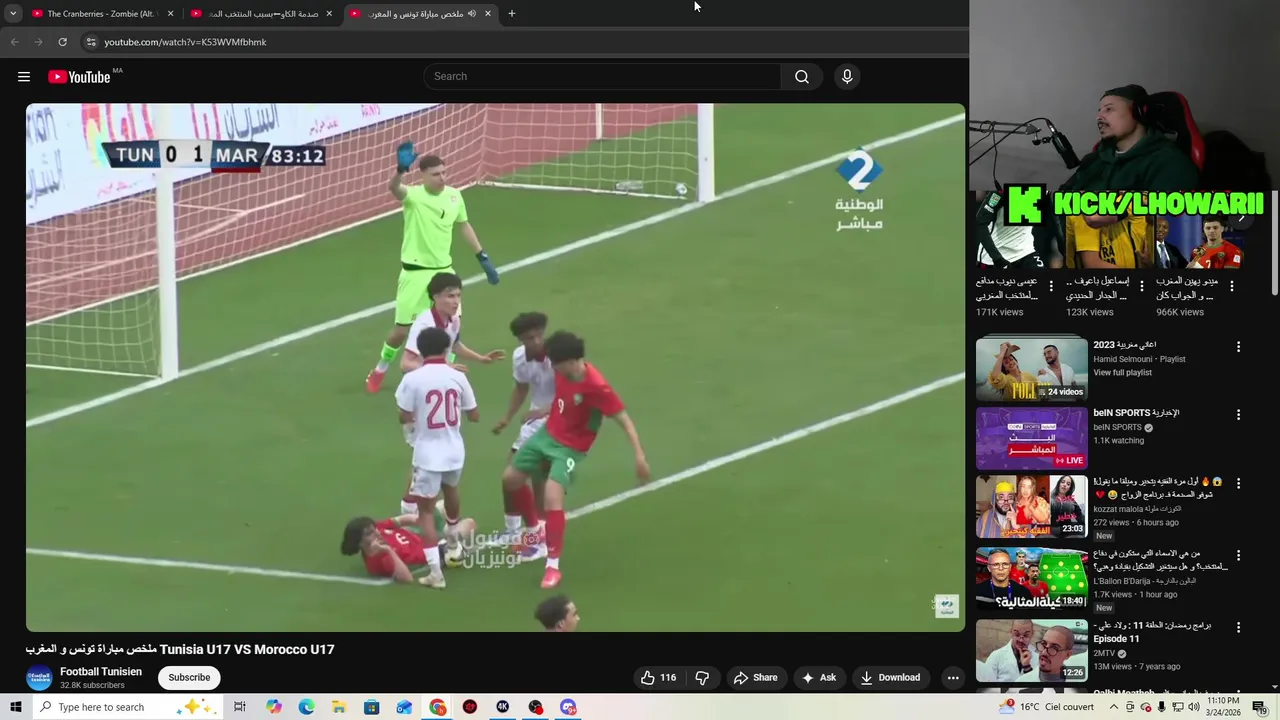
Task: Open the mail app on the taskbar
Action: pos(404,707)
